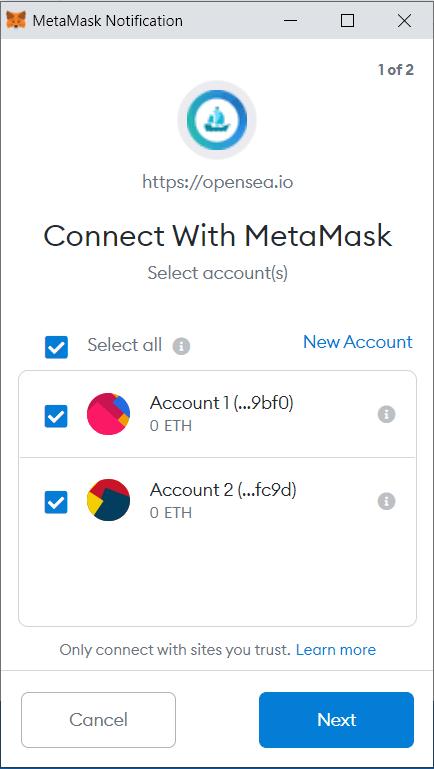
Task: Click the https://opensea.io site URL
Action: [218, 182]
